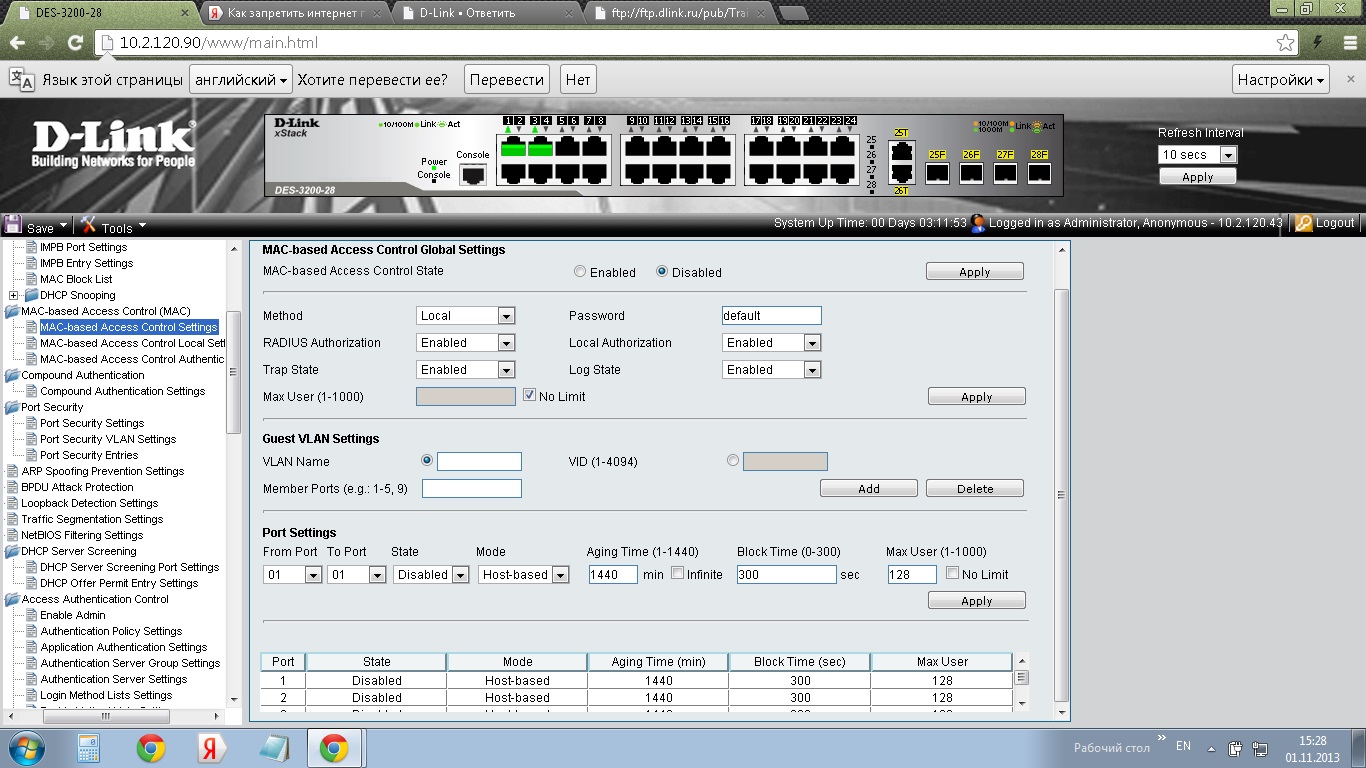This screenshot has height=768, width=1366.
Task: Click the Save disk icon
Action: pyautogui.click(x=13, y=226)
